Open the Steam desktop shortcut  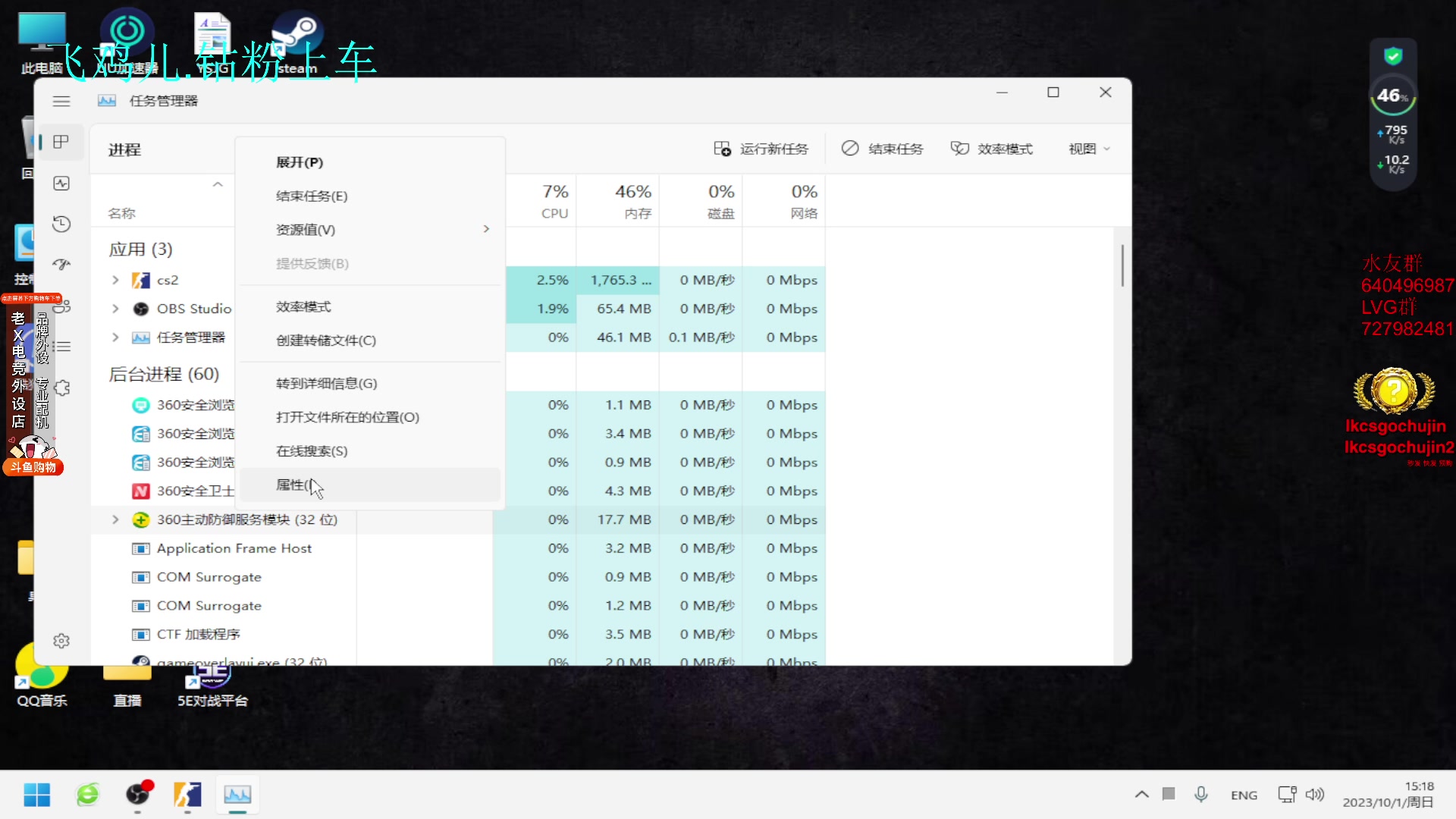[297, 43]
